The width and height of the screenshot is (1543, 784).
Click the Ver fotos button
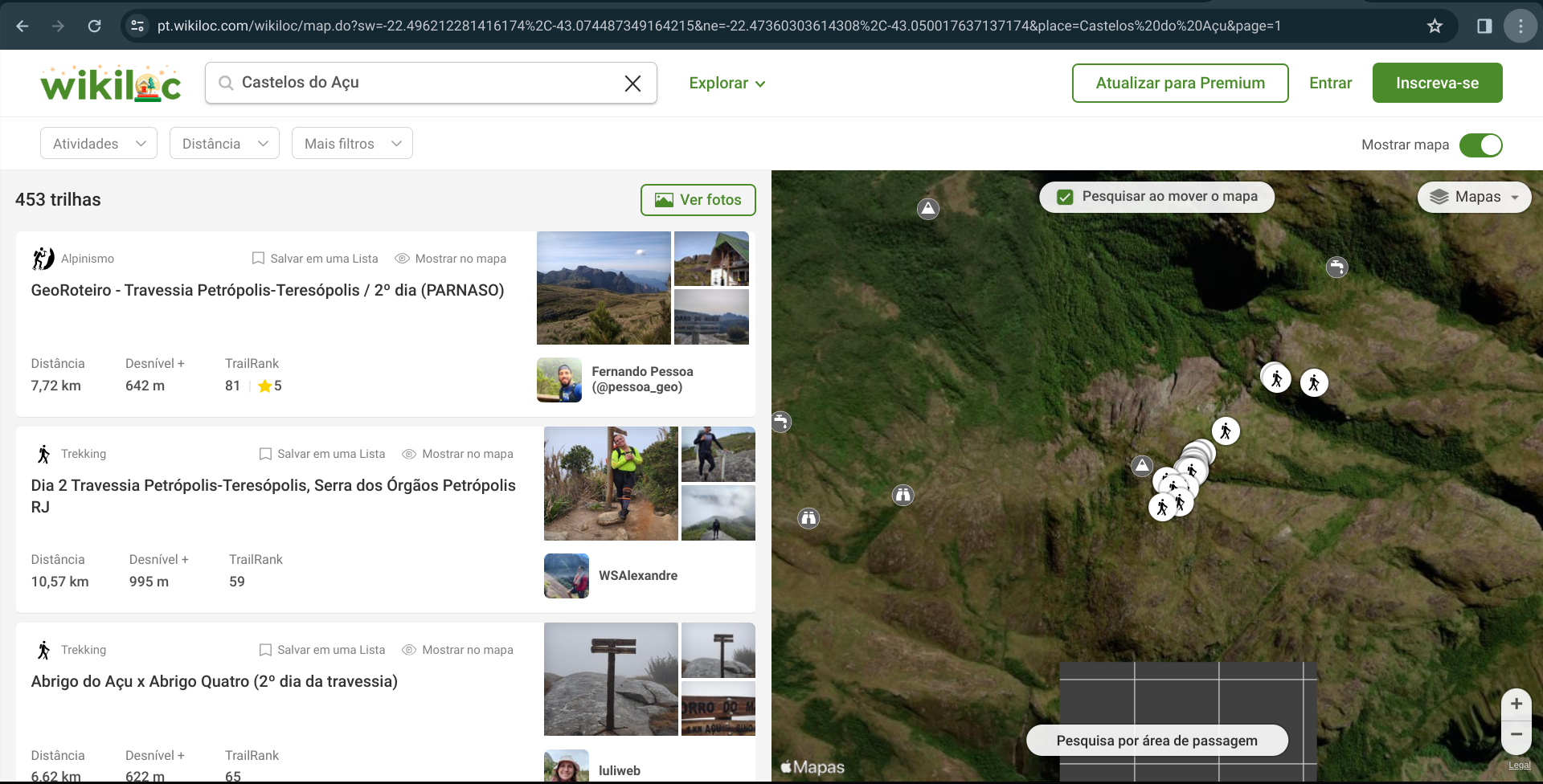(698, 200)
